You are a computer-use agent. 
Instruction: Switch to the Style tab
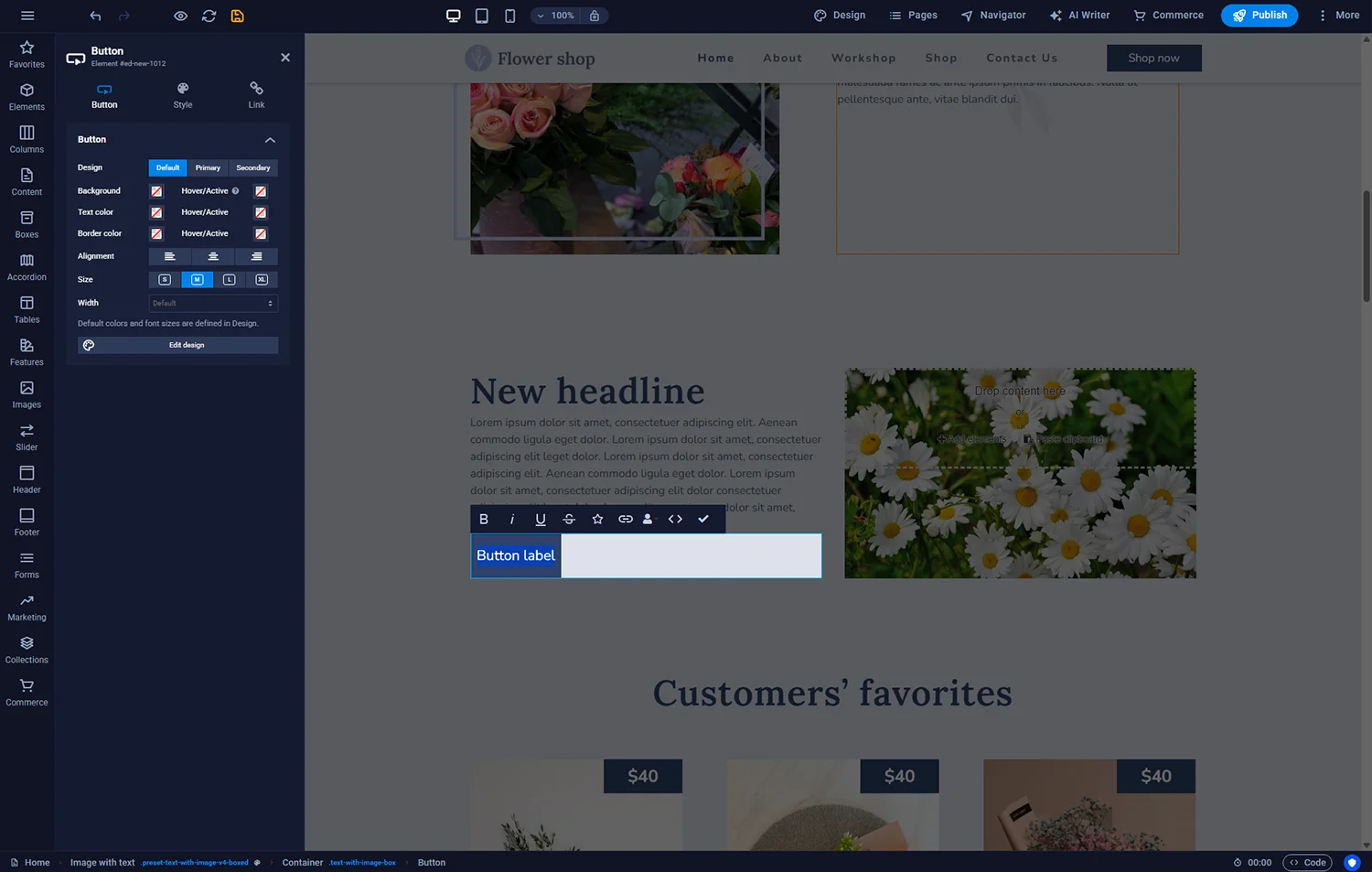[183, 95]
